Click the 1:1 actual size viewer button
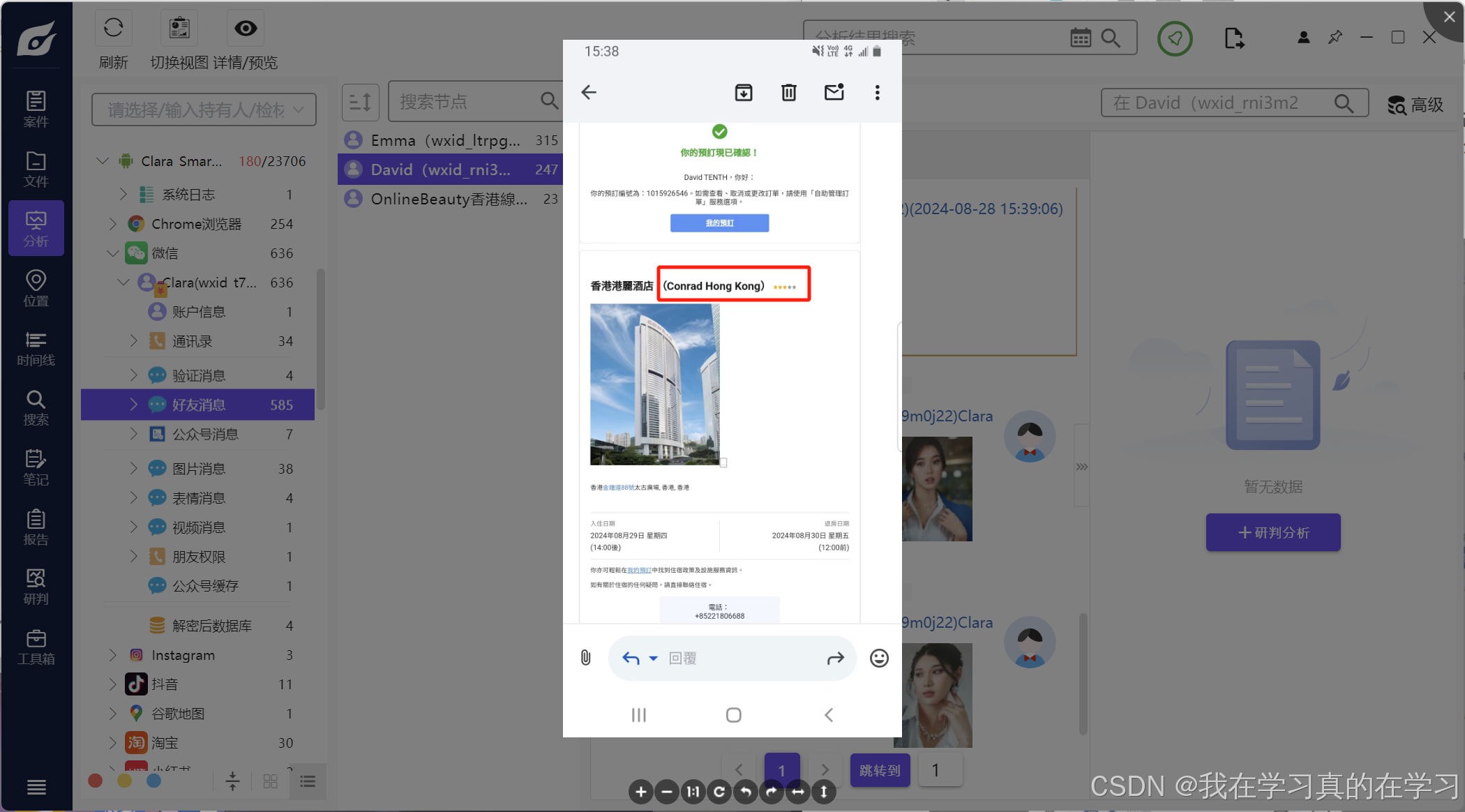Viewport: 1465px width, 812px height. pos(693,791)
